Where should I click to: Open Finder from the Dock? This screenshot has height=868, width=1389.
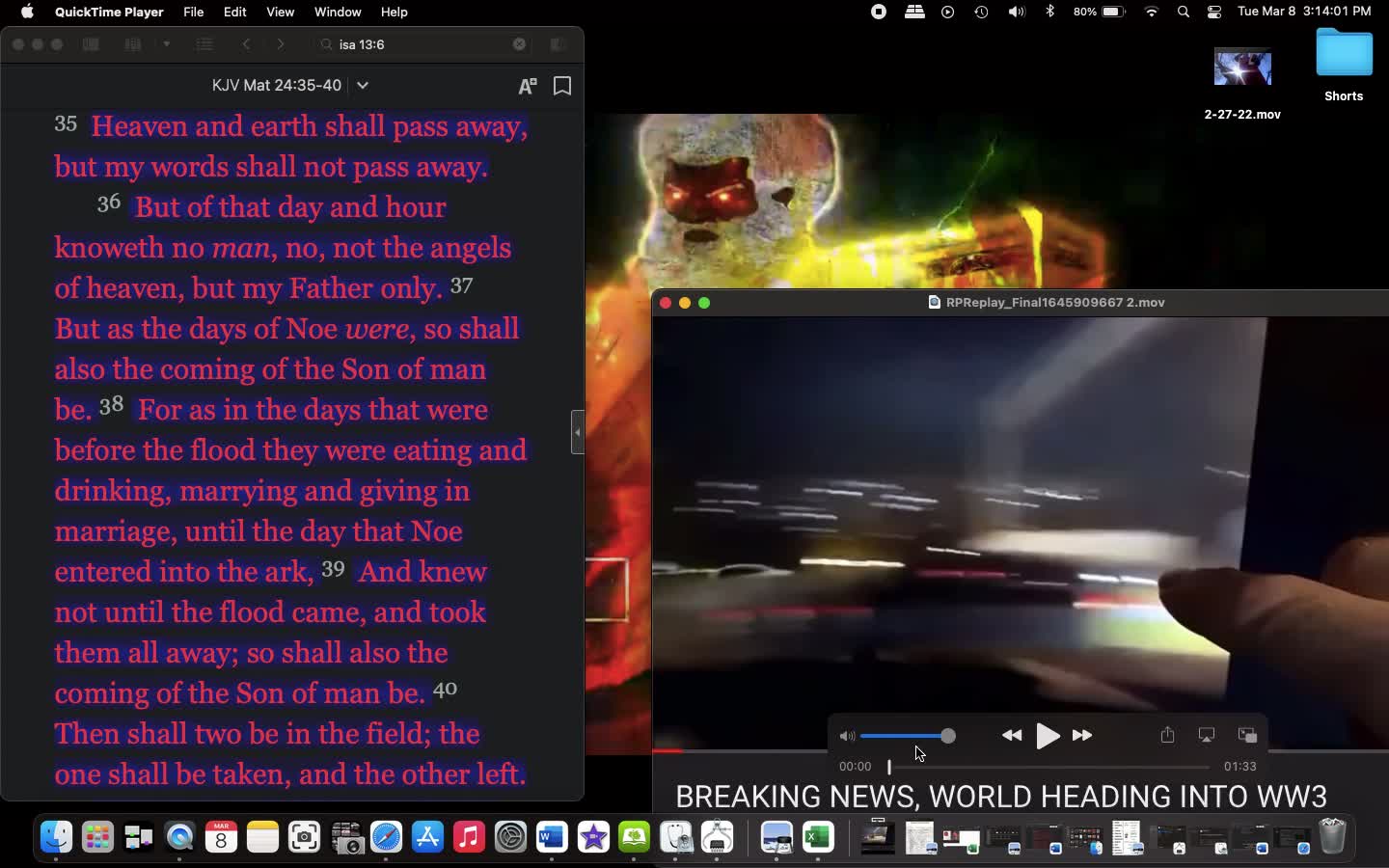point(56,837)
